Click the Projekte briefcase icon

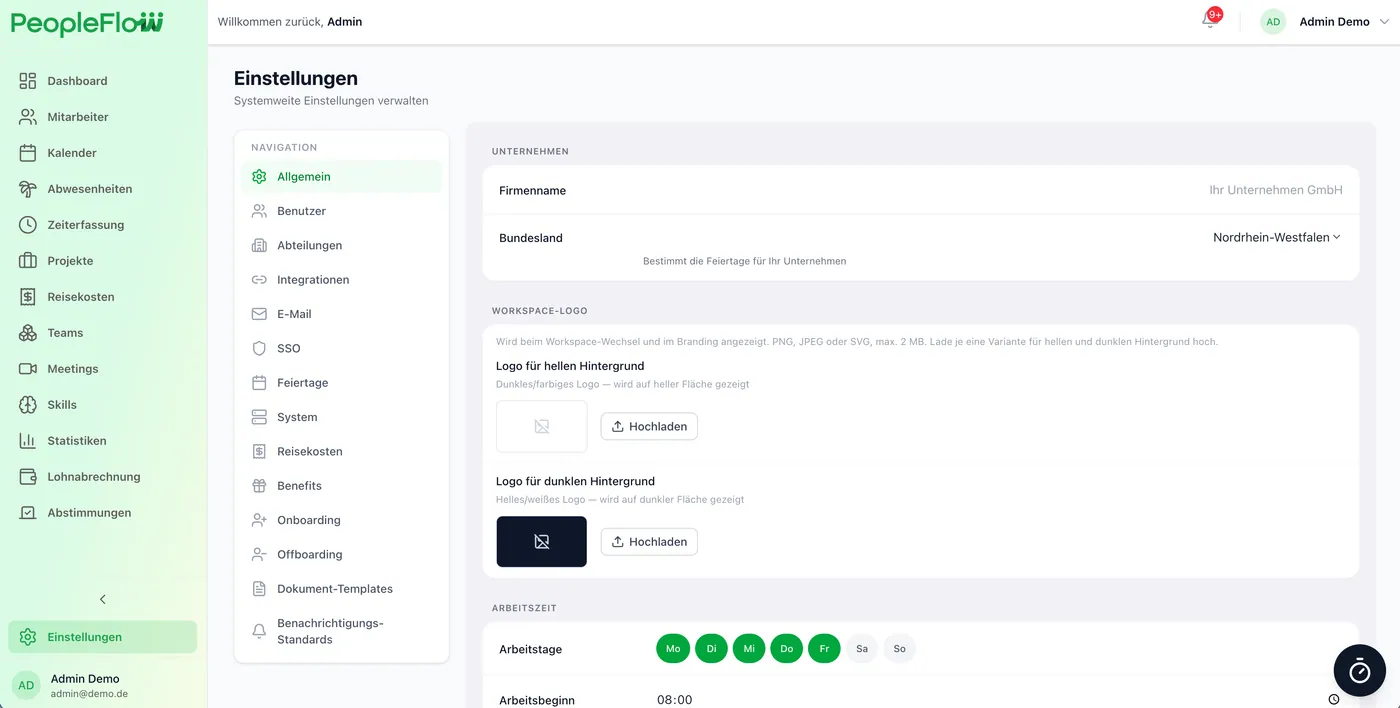coord(28,261)
